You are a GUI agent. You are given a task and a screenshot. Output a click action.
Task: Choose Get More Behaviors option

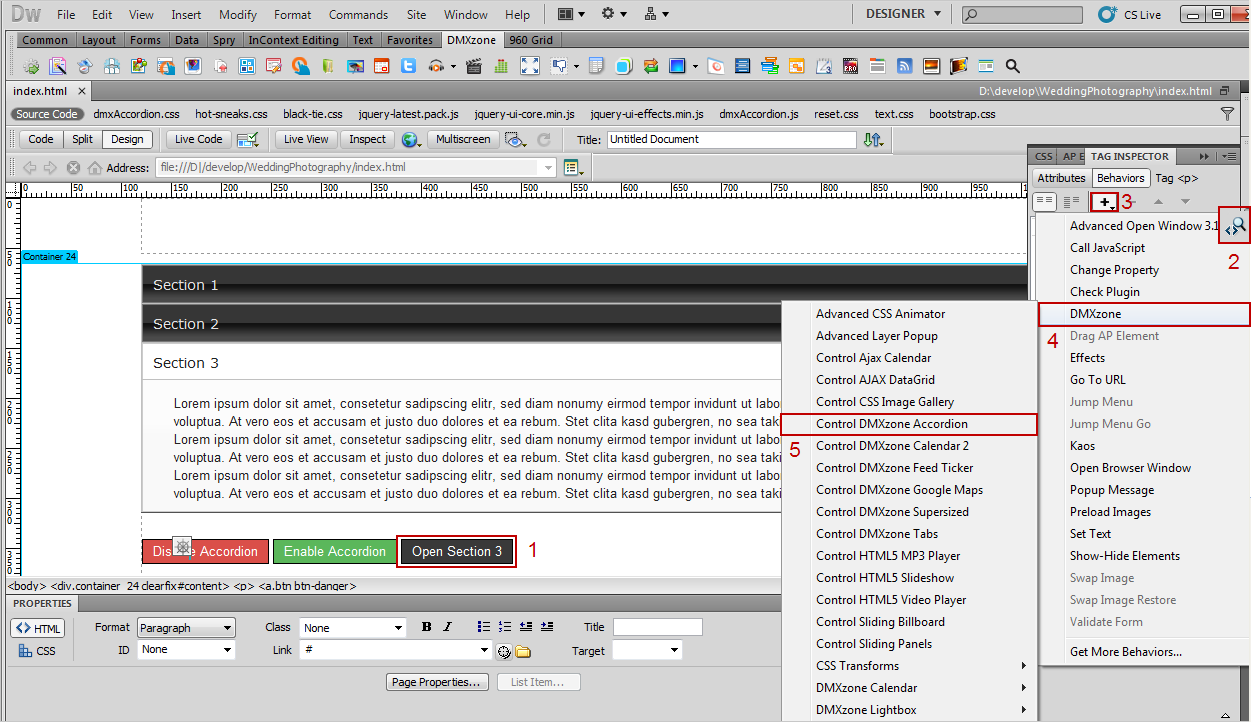coord(1126,652)
